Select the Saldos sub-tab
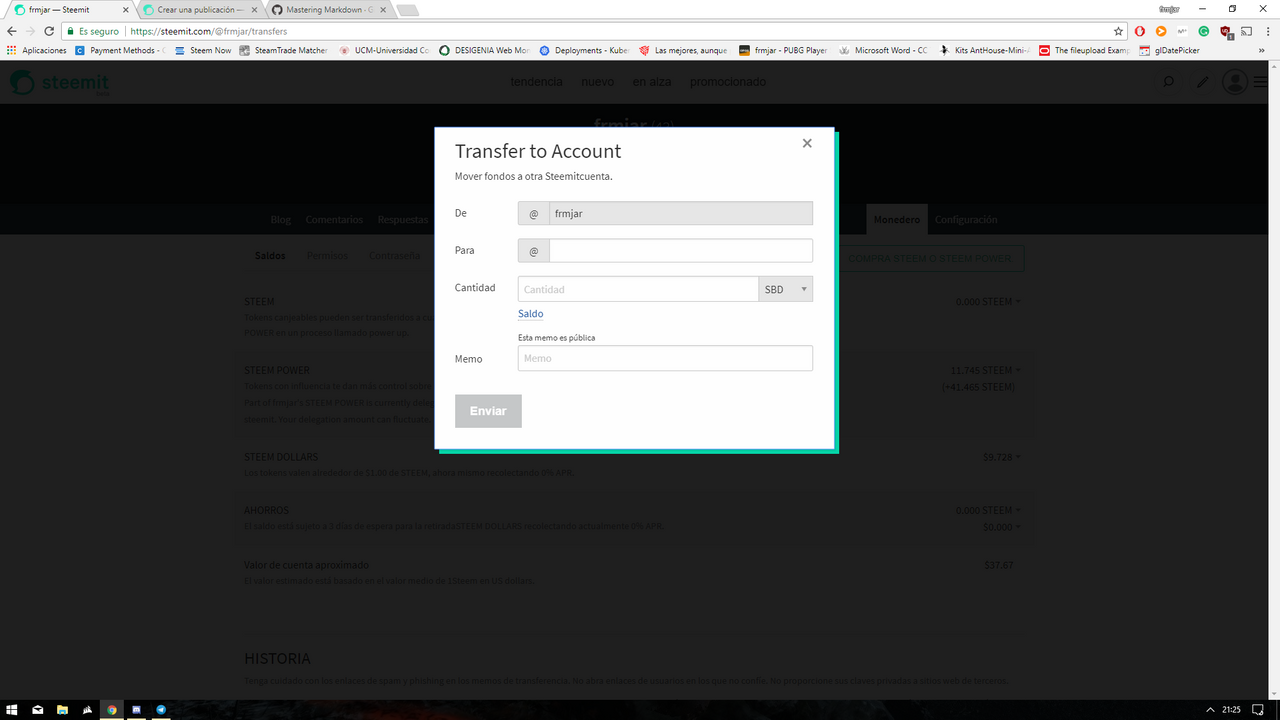The image size is (1280, 720). click(x=270, y=256)
